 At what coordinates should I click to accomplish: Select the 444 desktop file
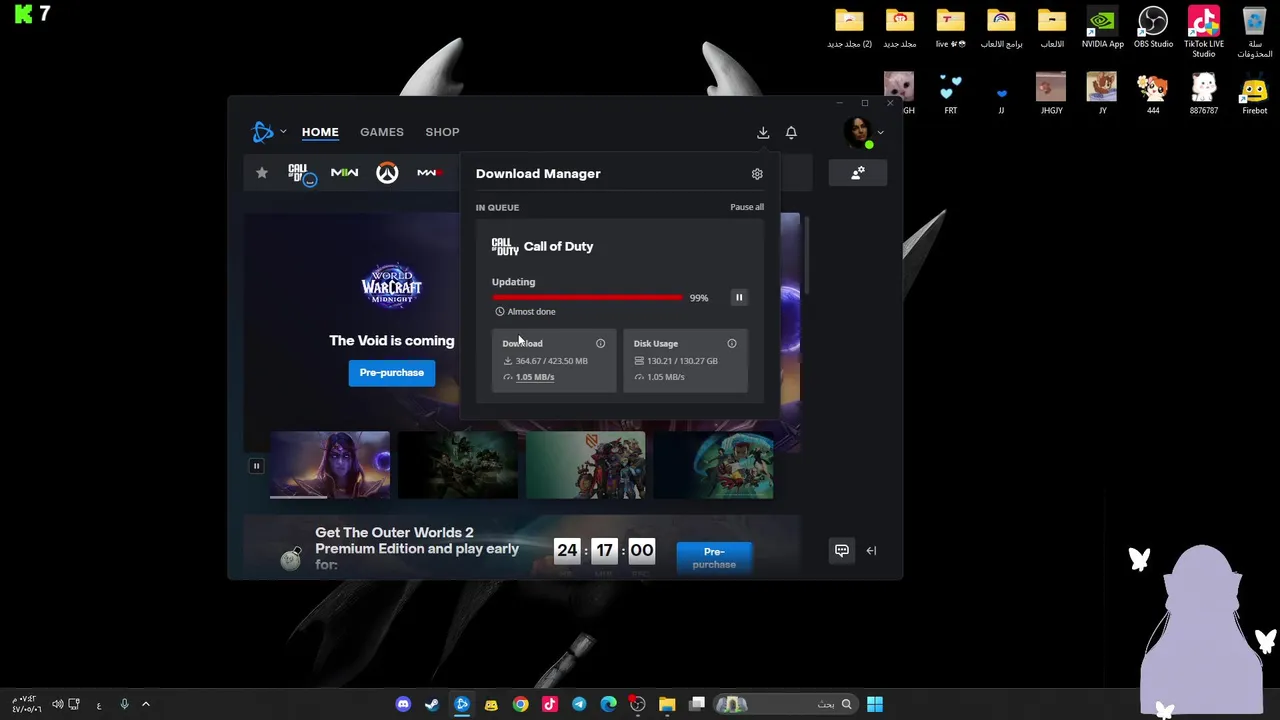click(1153, 94)
